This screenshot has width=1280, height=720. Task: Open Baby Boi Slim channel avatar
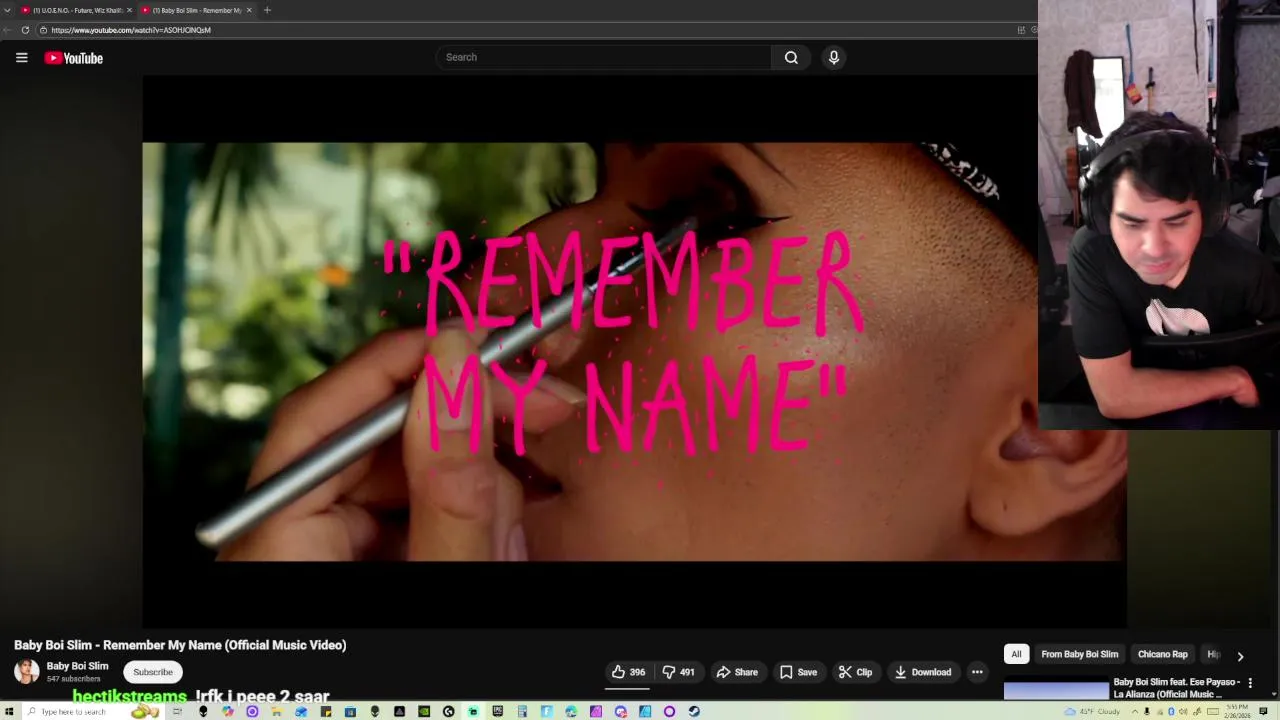tap(27, 671)
